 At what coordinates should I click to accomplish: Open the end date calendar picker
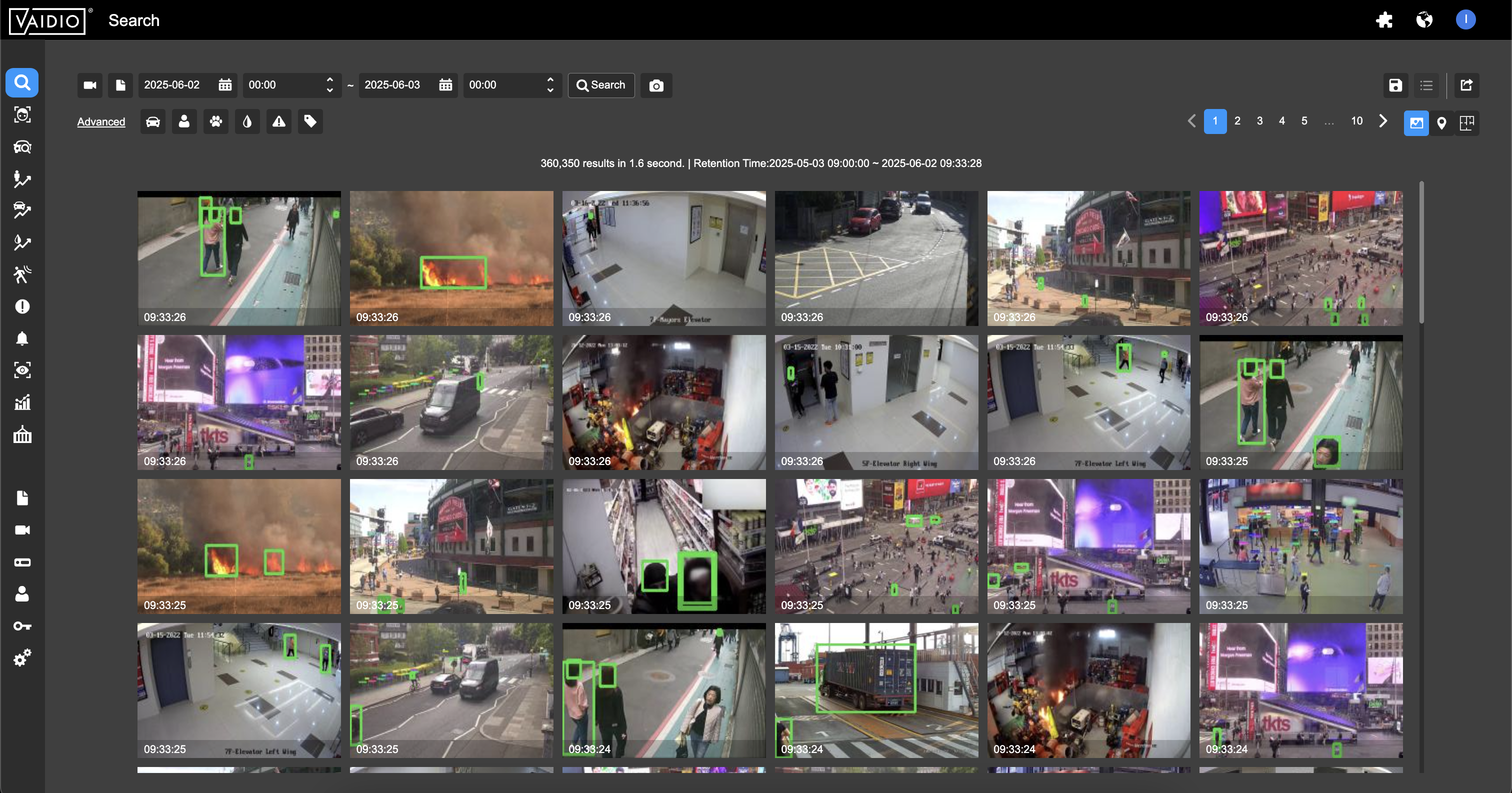click(445, 85)
